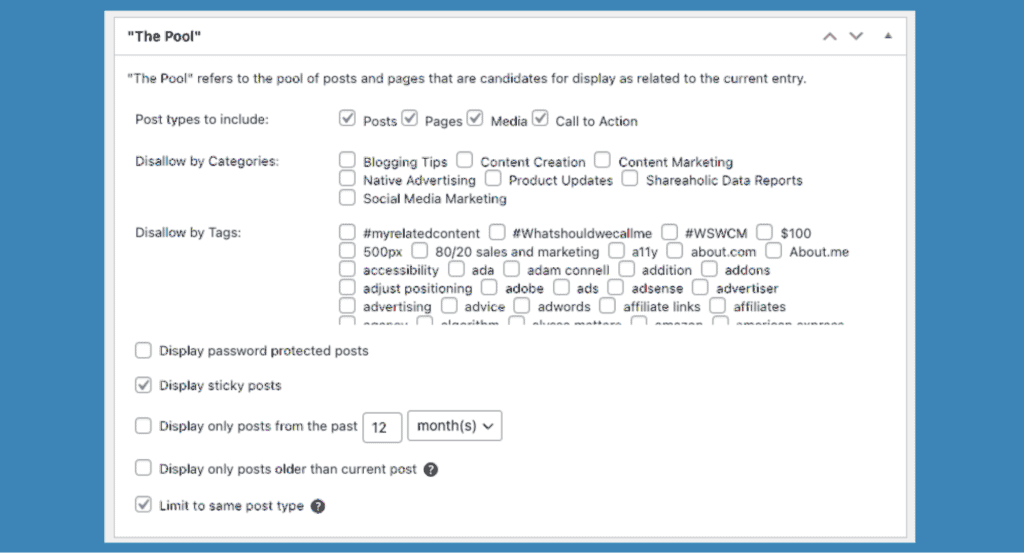Disallow the Social Media Marketing category

(x=347, y=198)
